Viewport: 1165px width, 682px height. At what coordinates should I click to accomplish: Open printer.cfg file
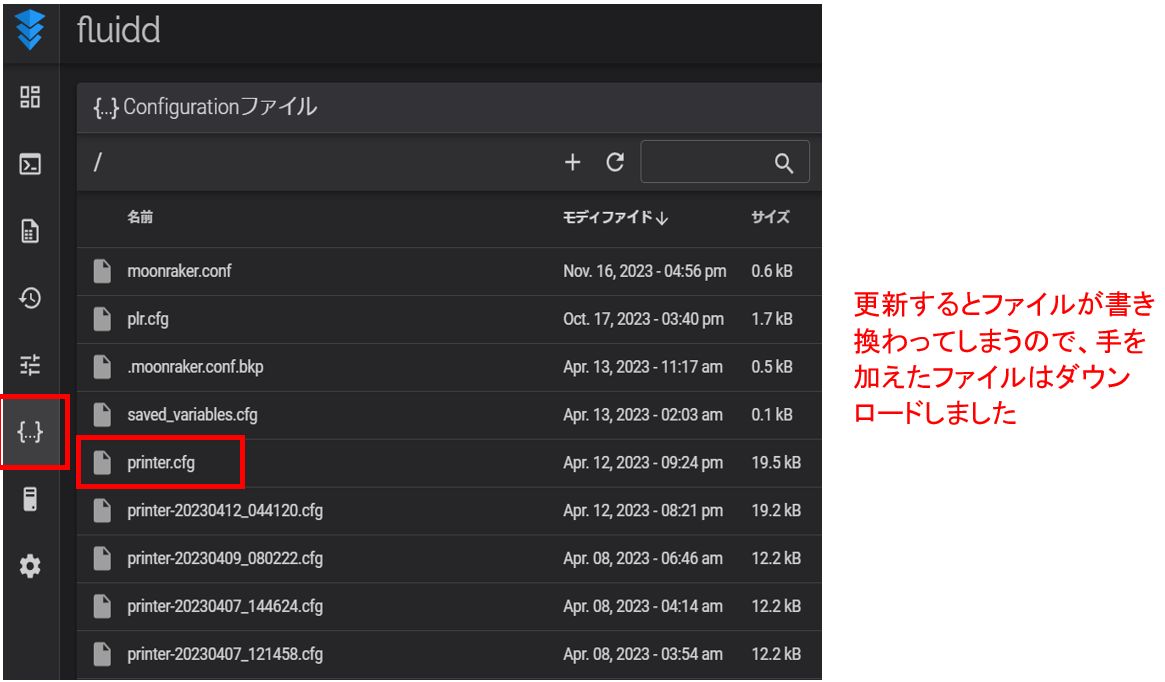[160, 463]
